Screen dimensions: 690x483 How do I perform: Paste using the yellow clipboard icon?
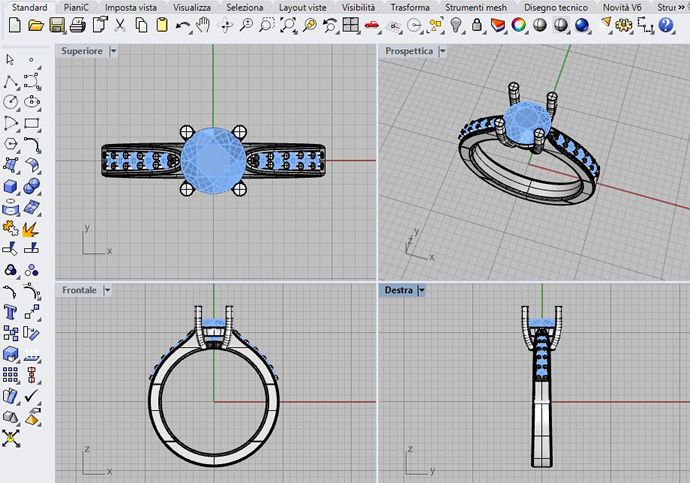(162, 26)
